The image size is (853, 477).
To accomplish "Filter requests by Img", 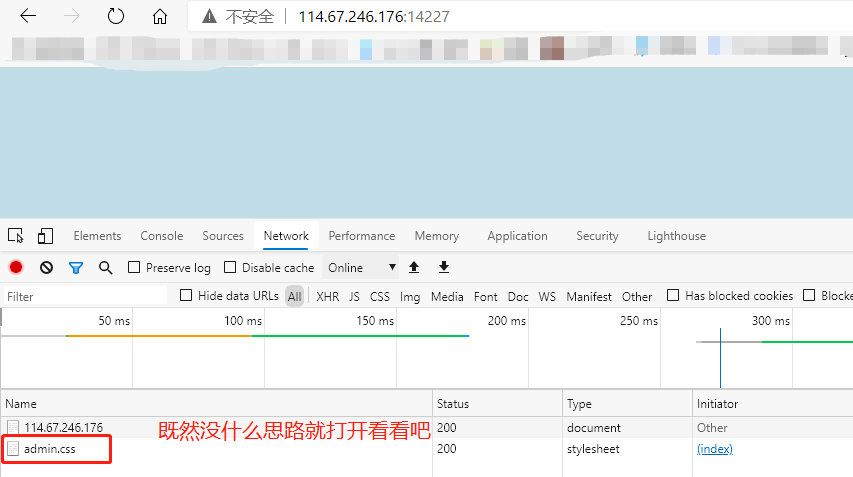I will (x=410, y=297).
